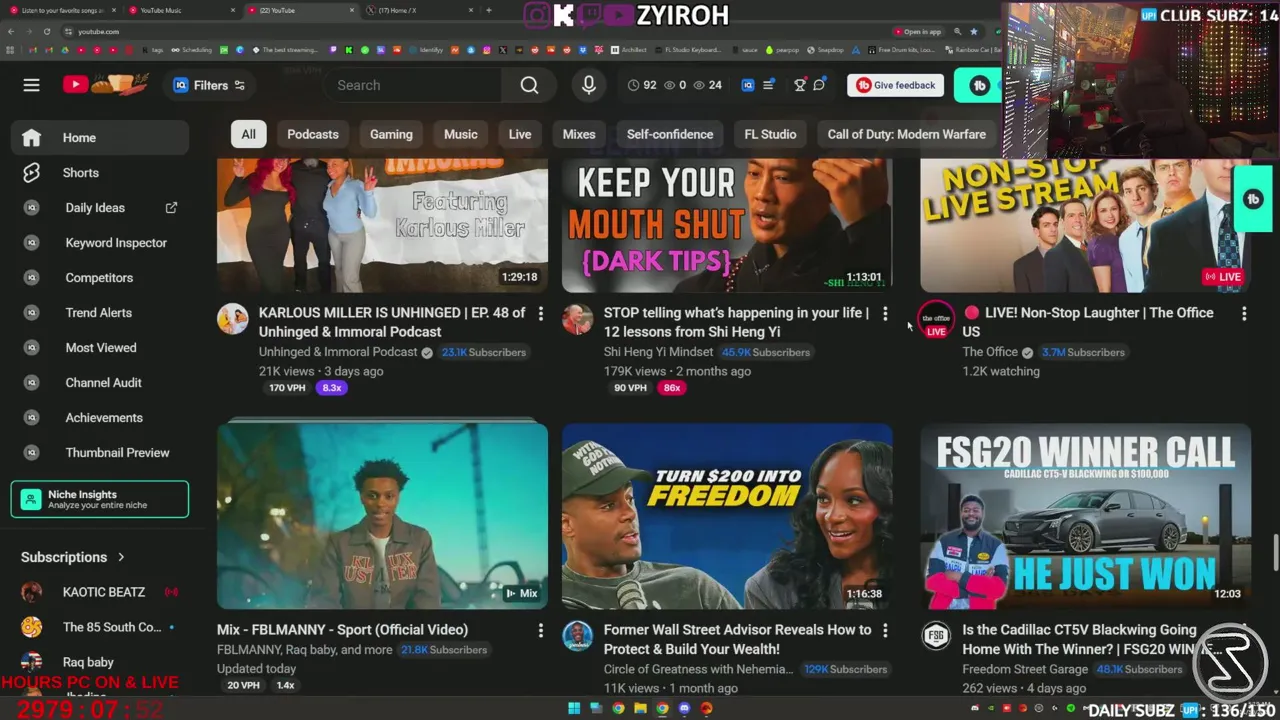
Task: Open the vidIQ list menu icon
Action: click(x=768, y=85)
